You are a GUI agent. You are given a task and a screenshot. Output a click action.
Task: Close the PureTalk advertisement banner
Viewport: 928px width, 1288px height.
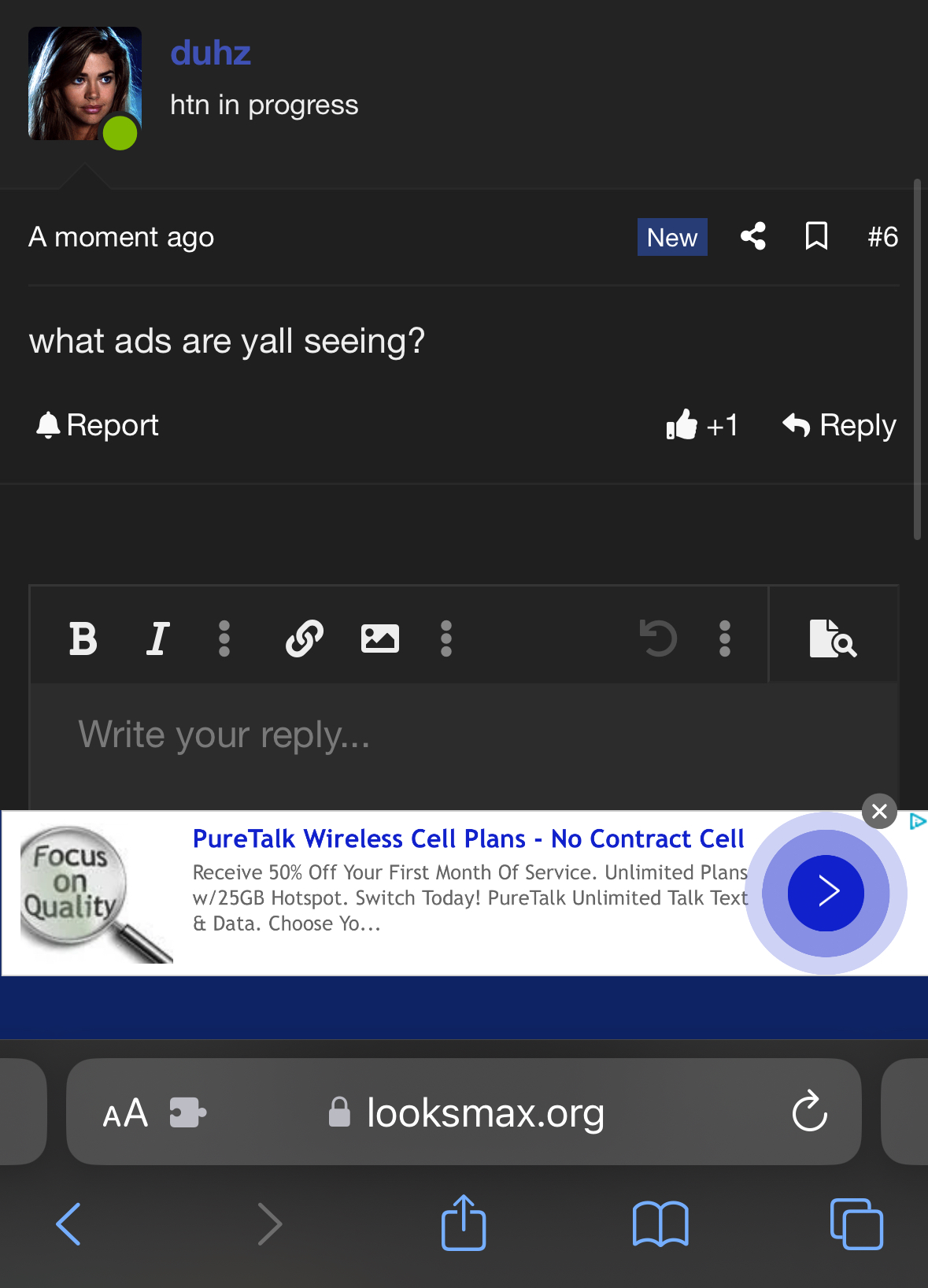(x=880, y=811)
